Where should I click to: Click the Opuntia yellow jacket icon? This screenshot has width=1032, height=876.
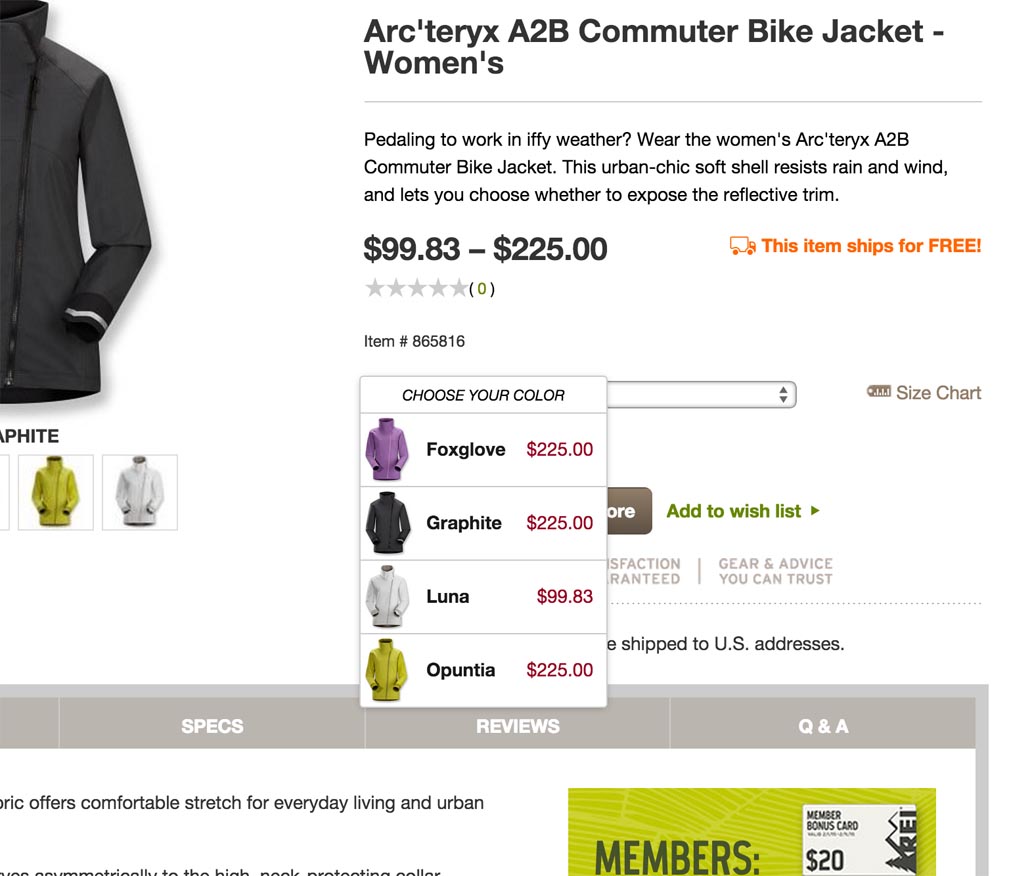387,670
